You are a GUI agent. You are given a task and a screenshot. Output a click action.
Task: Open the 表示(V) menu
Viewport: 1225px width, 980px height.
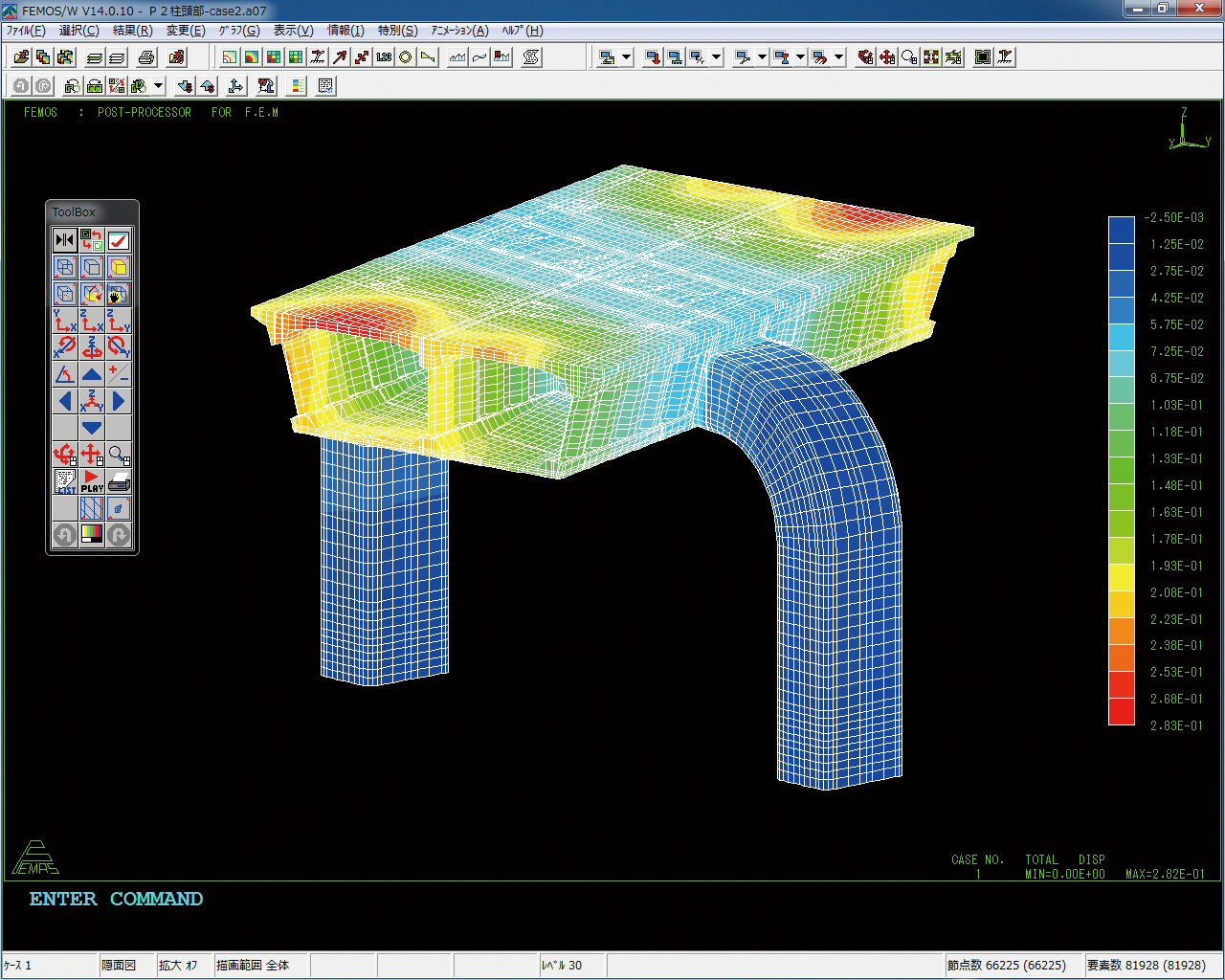coord(293,31)
